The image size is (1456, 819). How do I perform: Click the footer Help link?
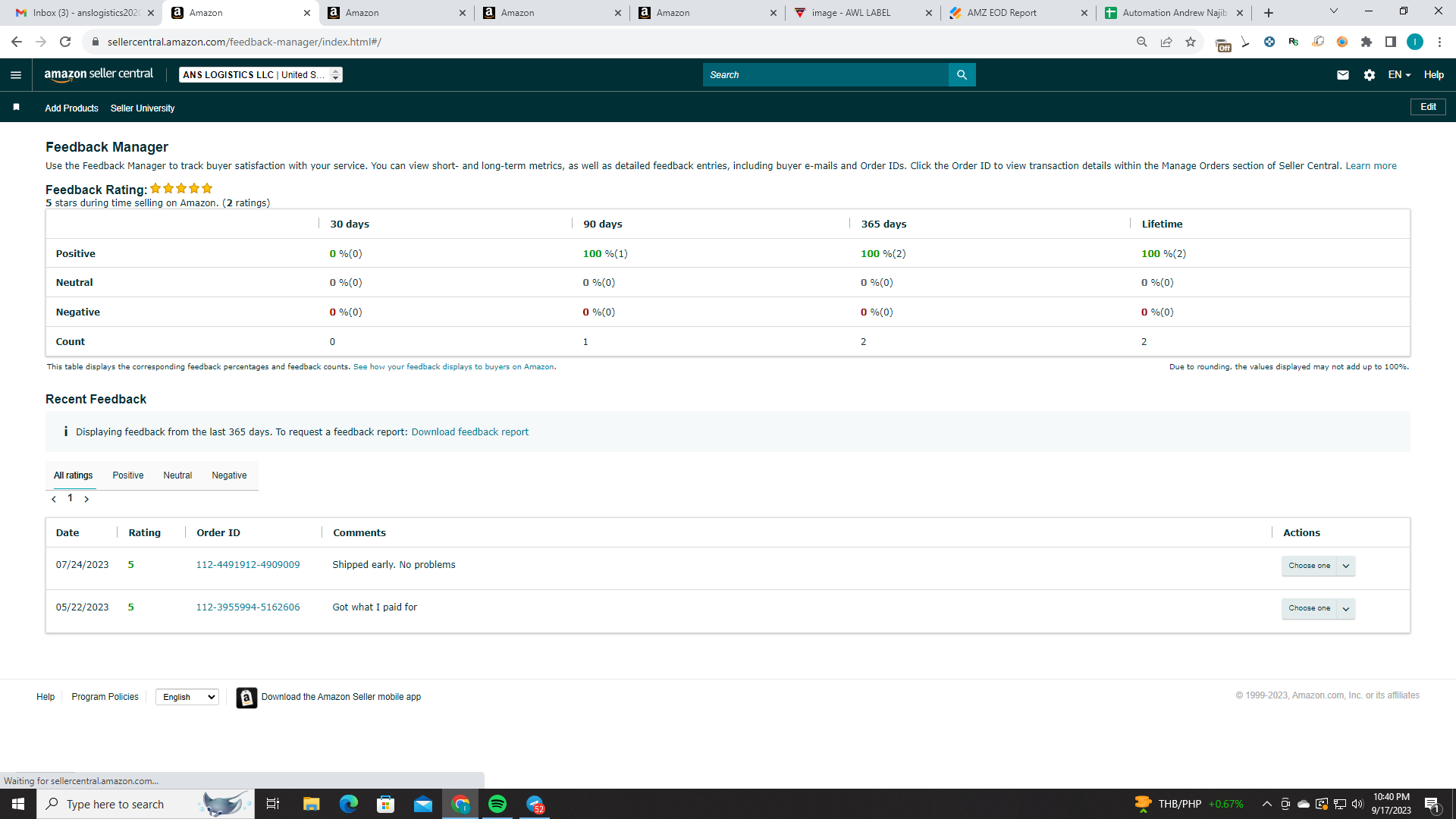(x=45, y=697)
